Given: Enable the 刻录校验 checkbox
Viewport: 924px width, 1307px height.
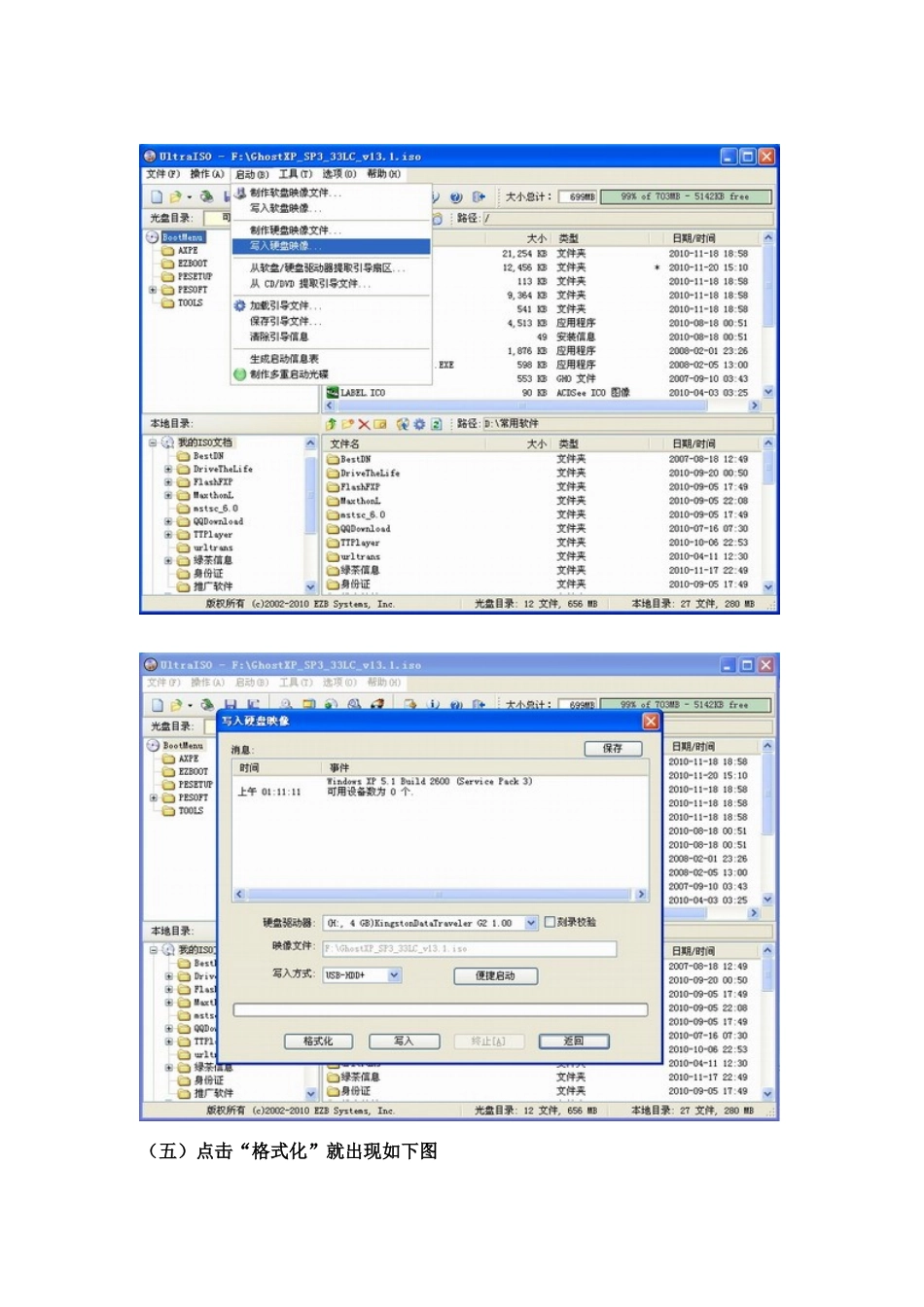Looking at the screenshot, I should click(550, 922).
